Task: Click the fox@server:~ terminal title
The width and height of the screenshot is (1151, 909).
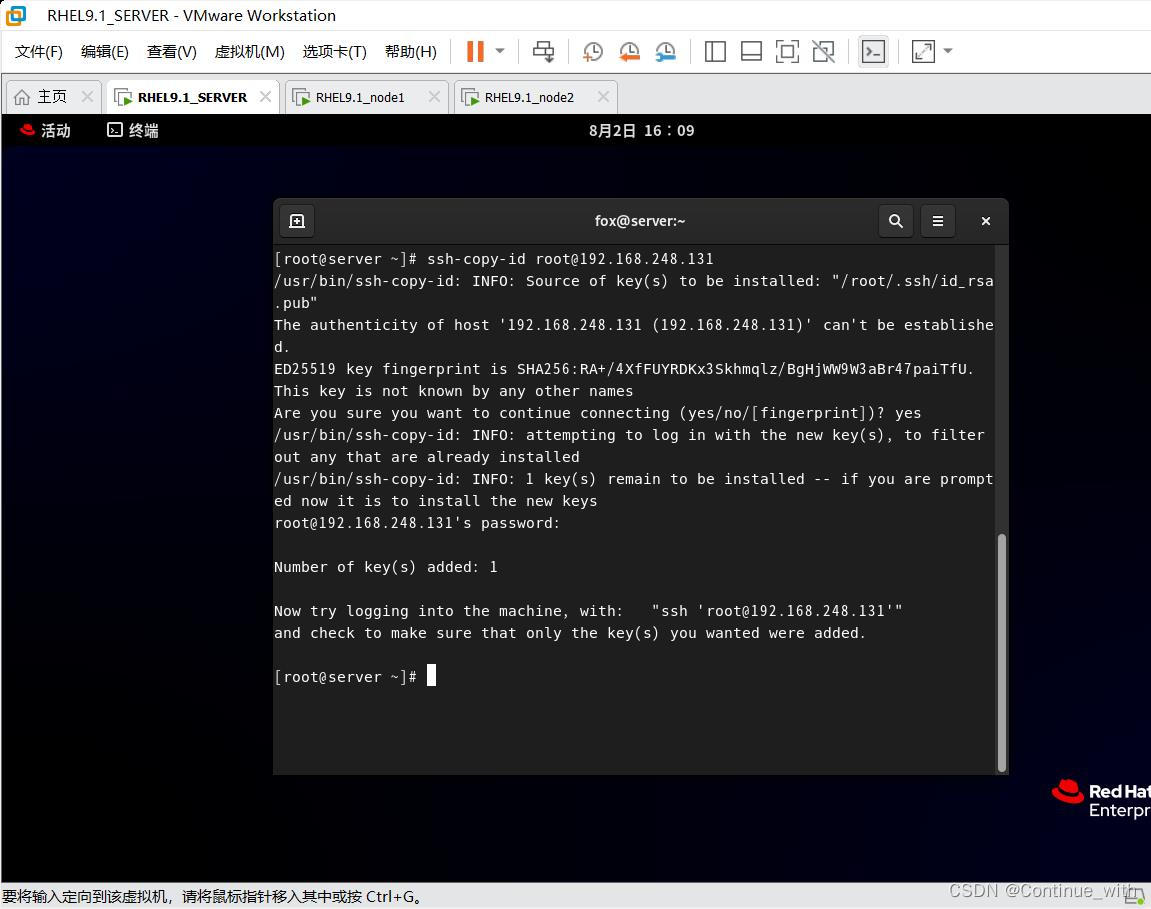Action: tap(640, 221)
